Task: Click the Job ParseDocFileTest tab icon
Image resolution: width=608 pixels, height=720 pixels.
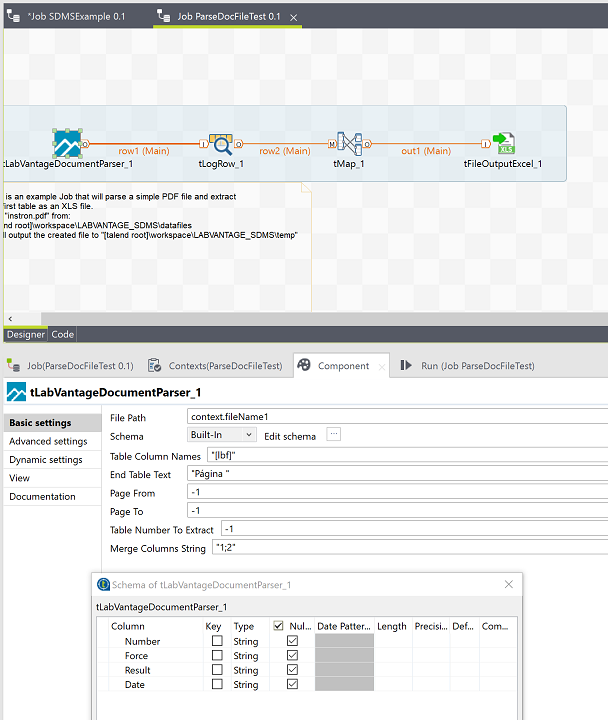Action: point(163,16)
